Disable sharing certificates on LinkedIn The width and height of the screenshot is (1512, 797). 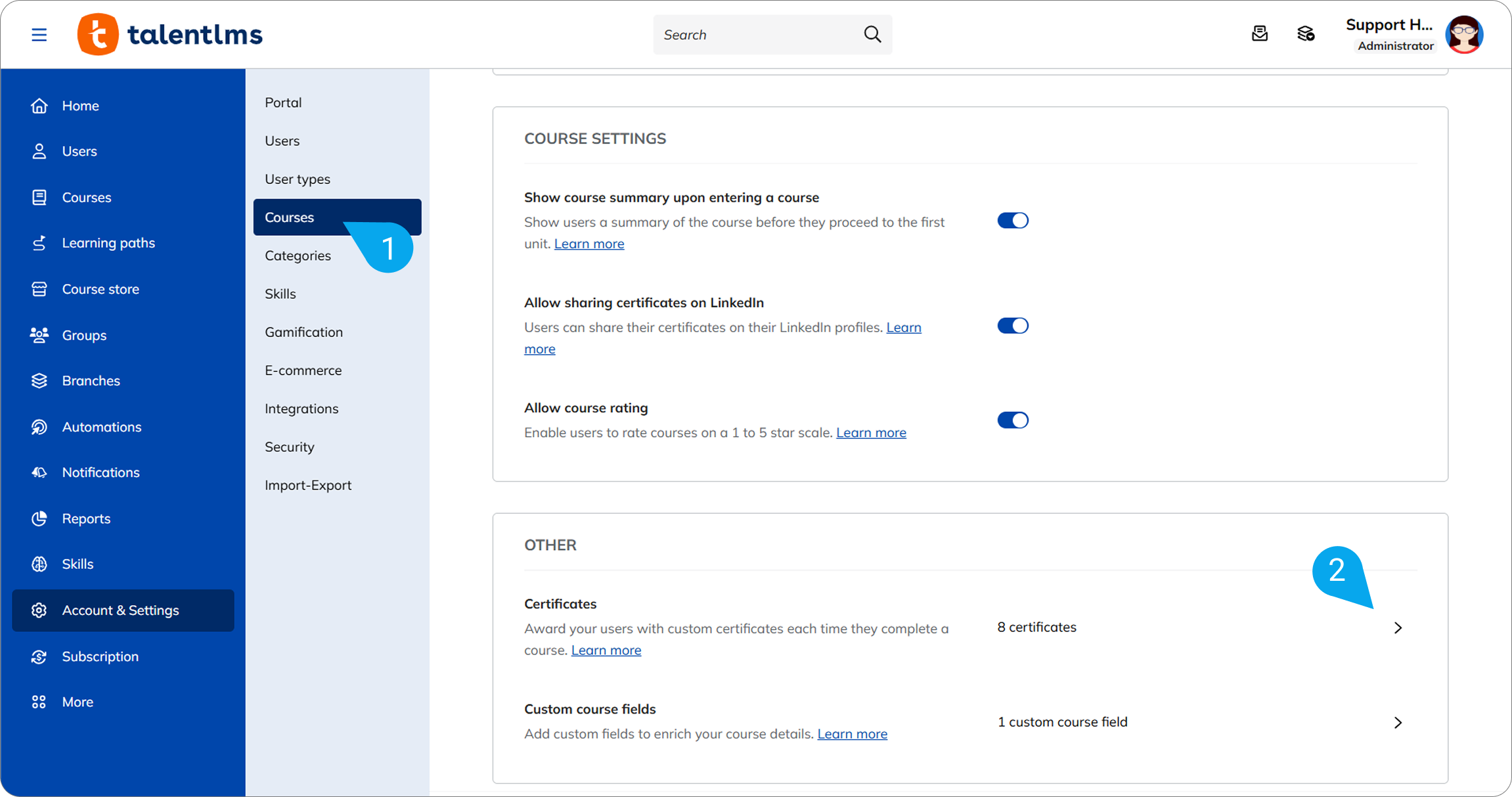(x=1012, y=326)
